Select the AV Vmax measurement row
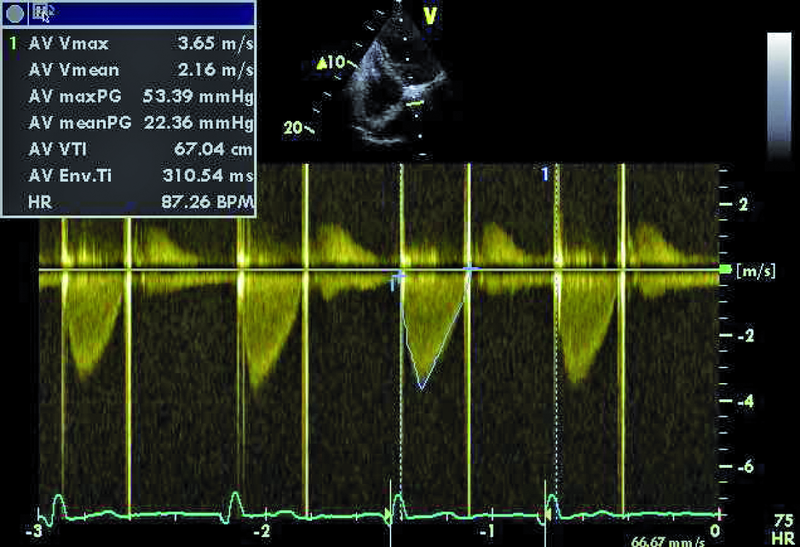 130,45
